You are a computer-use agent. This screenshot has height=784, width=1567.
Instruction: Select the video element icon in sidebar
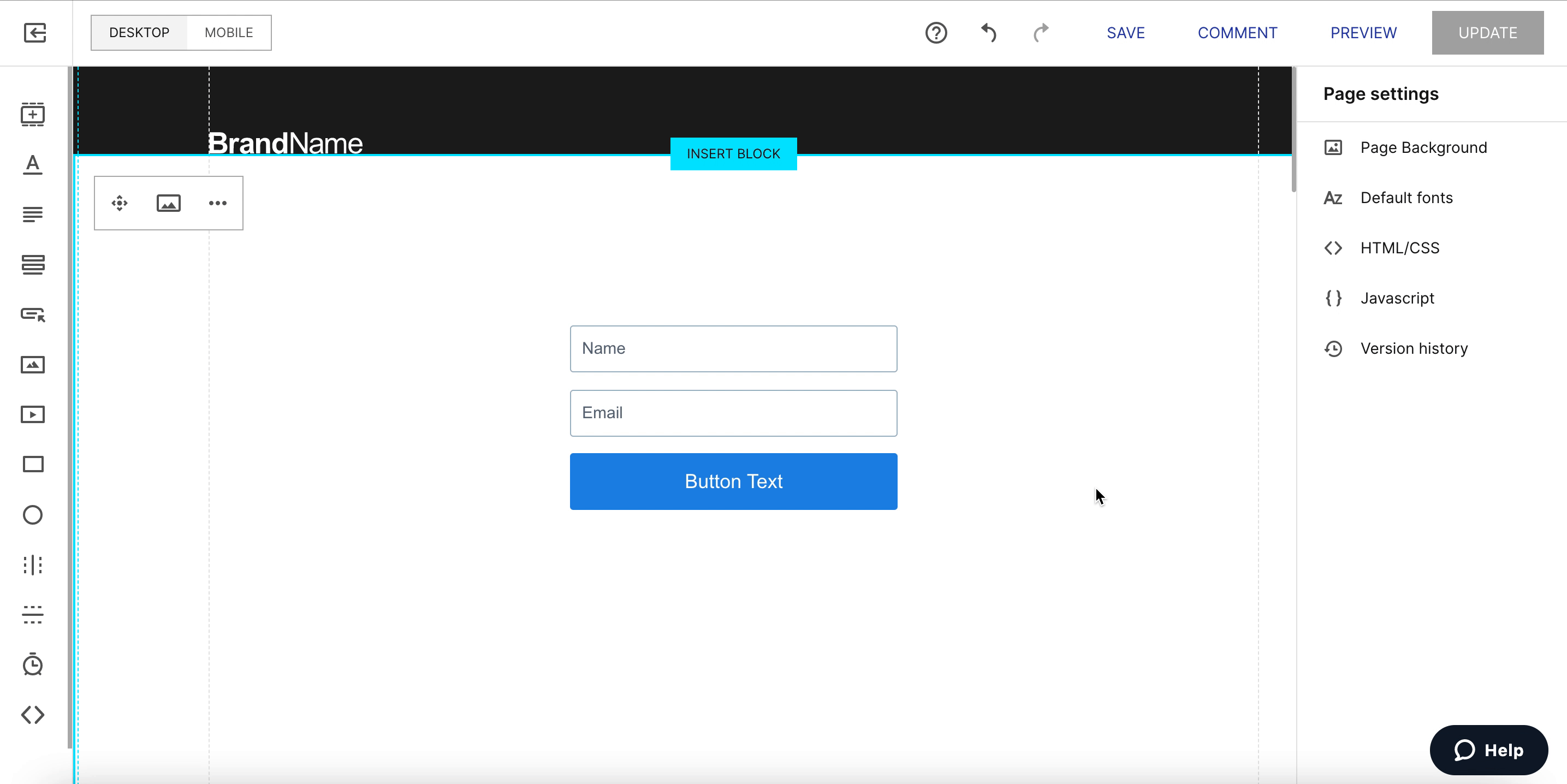pyautogui.click(x=33, y=415)
